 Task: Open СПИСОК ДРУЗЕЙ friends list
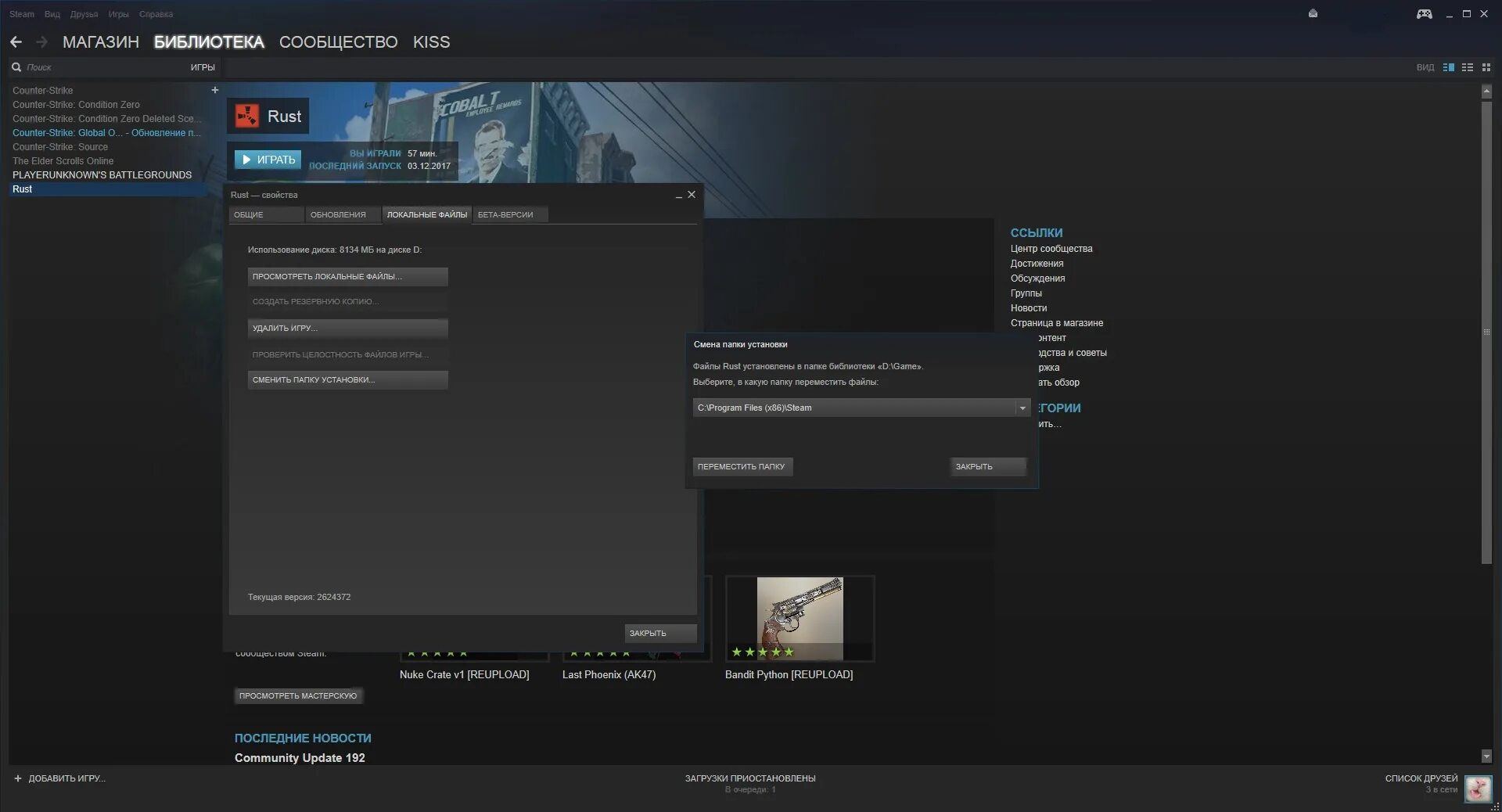(x=1421, y=778)
